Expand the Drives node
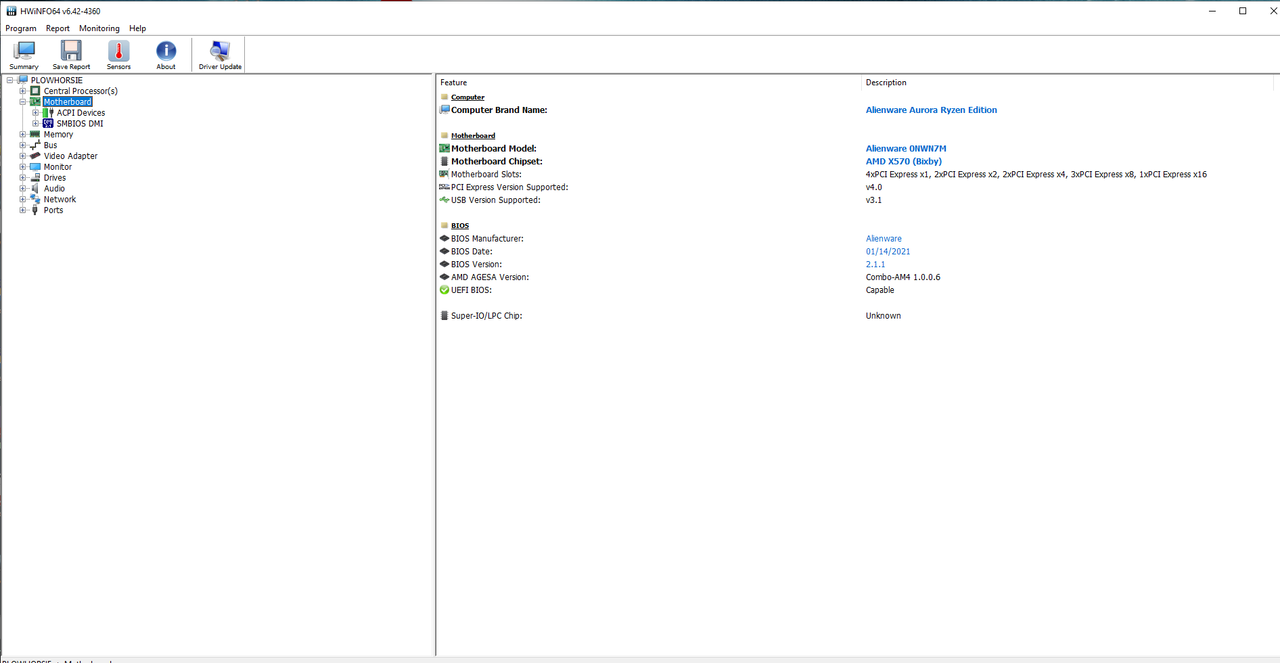The image size is (1280, 663). point(22,178)
